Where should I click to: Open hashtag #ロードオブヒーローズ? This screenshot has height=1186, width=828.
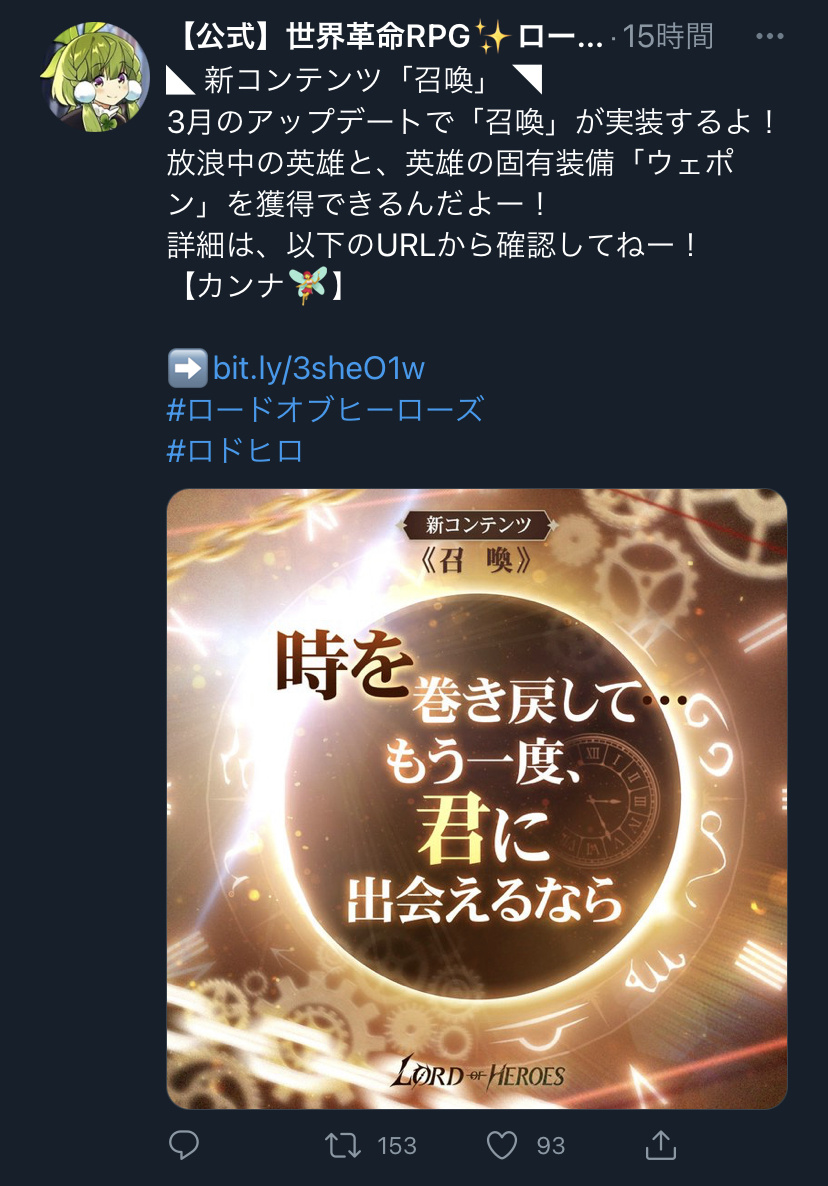(325, 409)
